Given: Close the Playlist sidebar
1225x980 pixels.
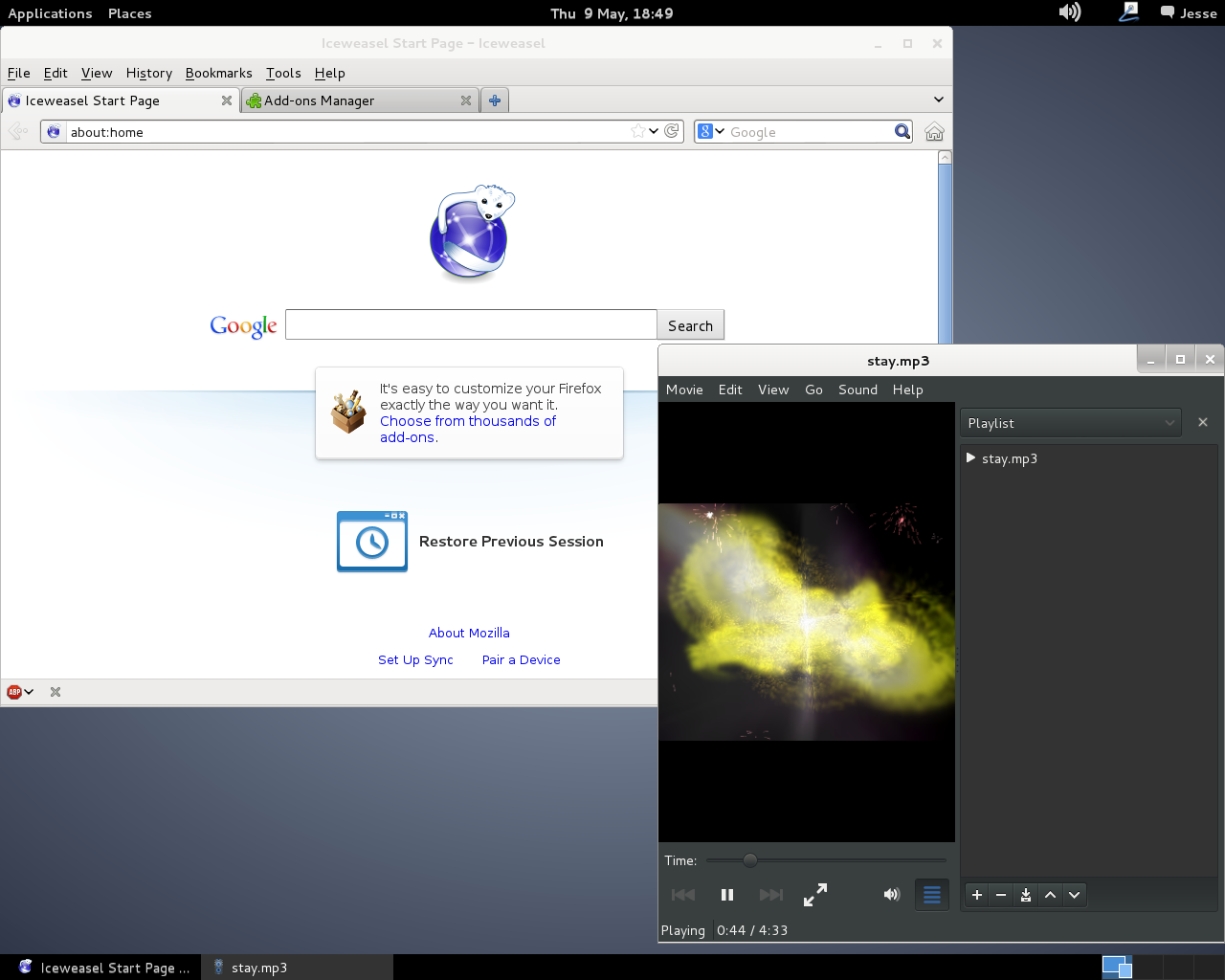Looking at the screenshot, I should (1203, 422).
